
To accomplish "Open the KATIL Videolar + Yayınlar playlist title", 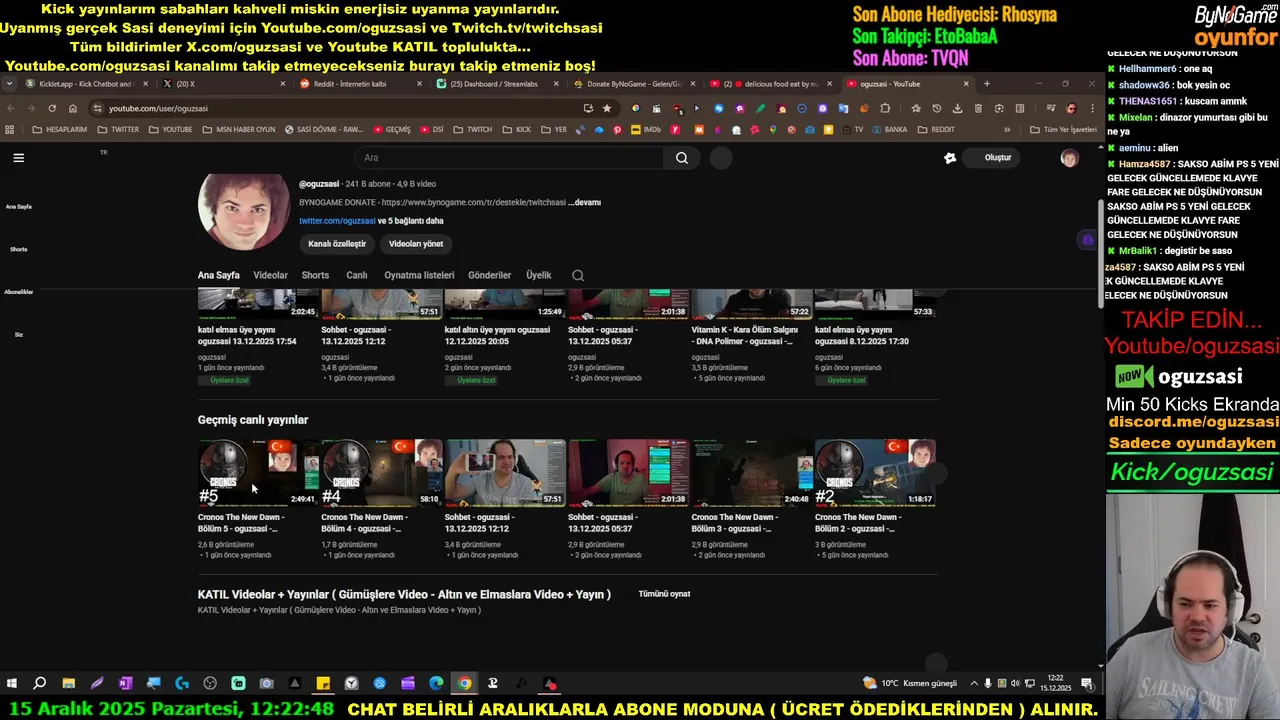I will (404, 594).
